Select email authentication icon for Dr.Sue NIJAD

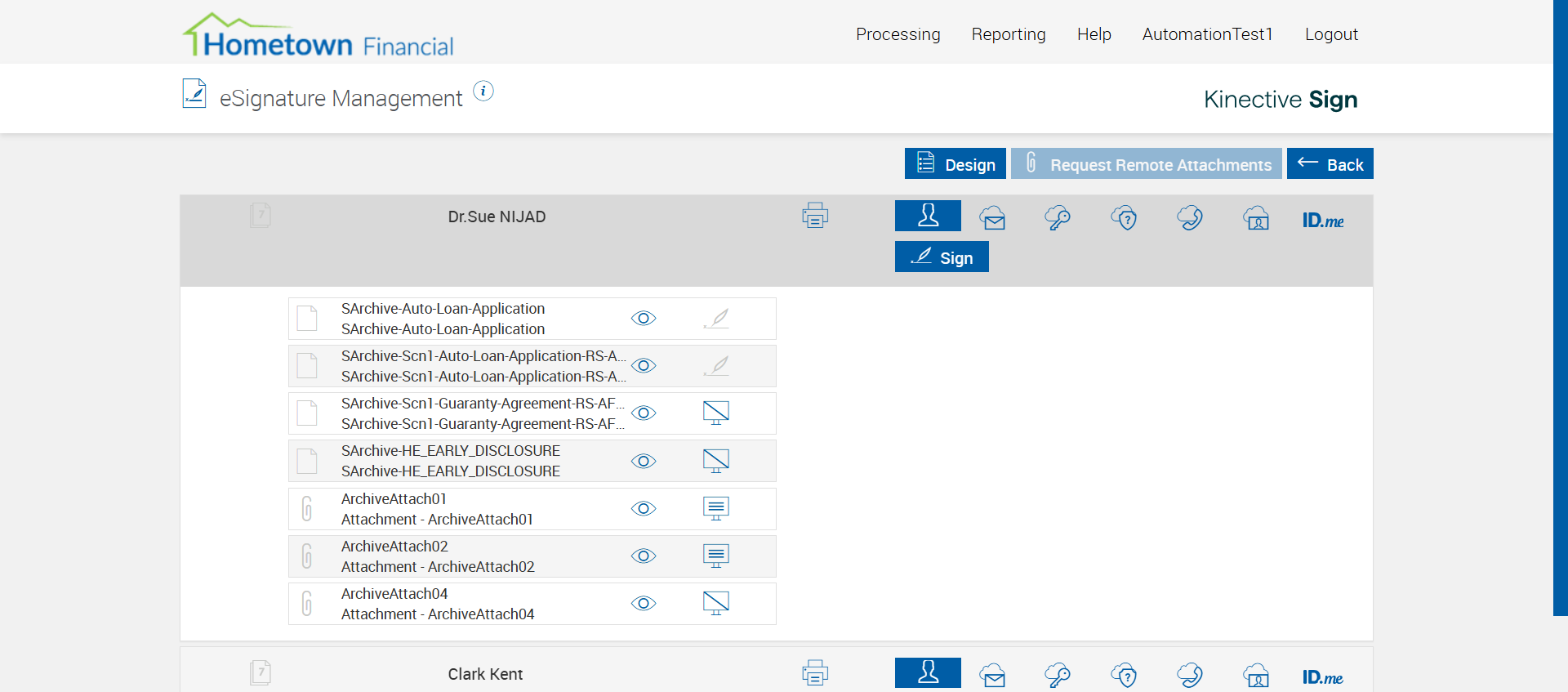(x=993, y=218)
